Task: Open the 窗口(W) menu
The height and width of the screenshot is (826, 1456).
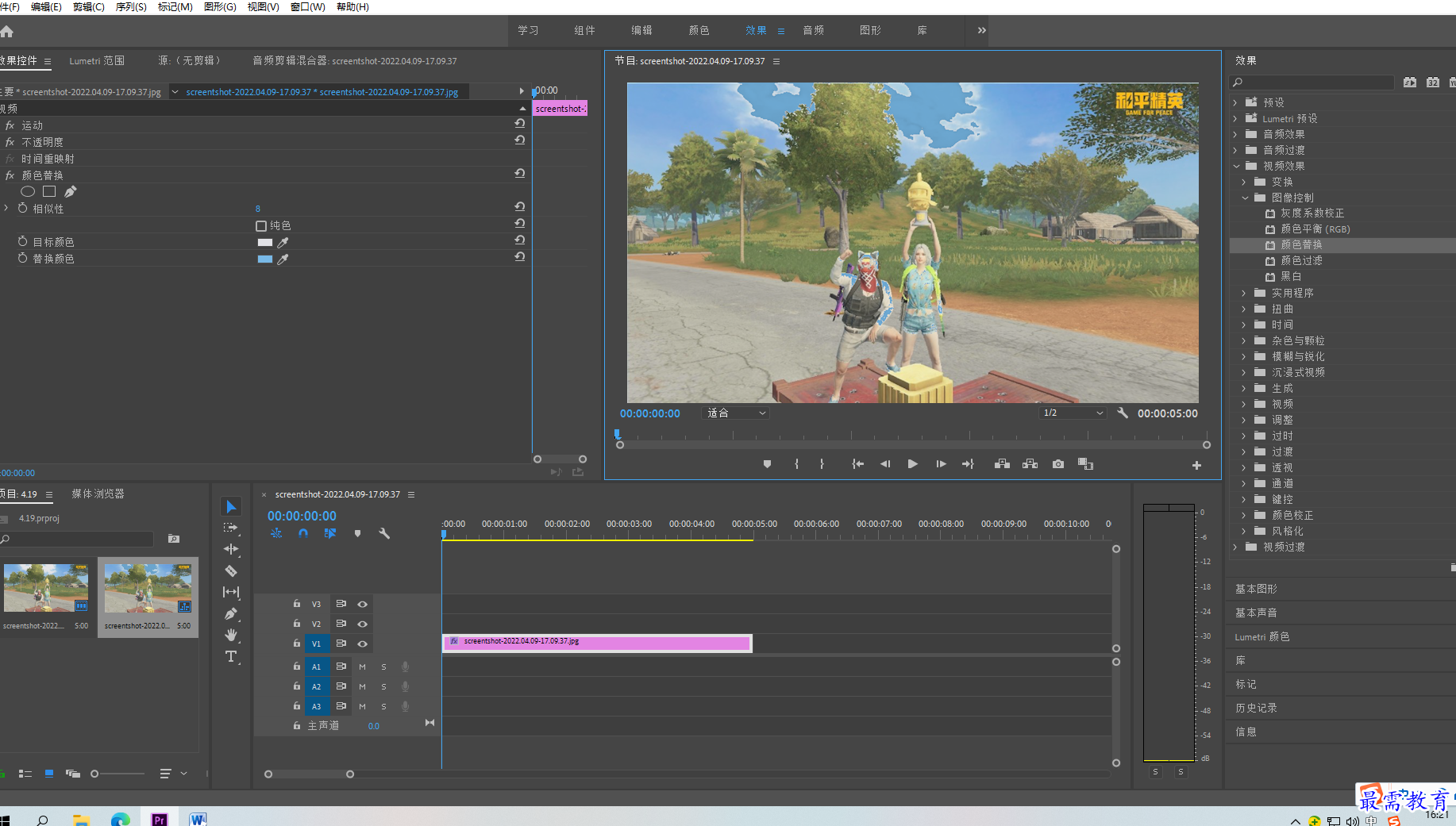Action: (x=307, y=6)
